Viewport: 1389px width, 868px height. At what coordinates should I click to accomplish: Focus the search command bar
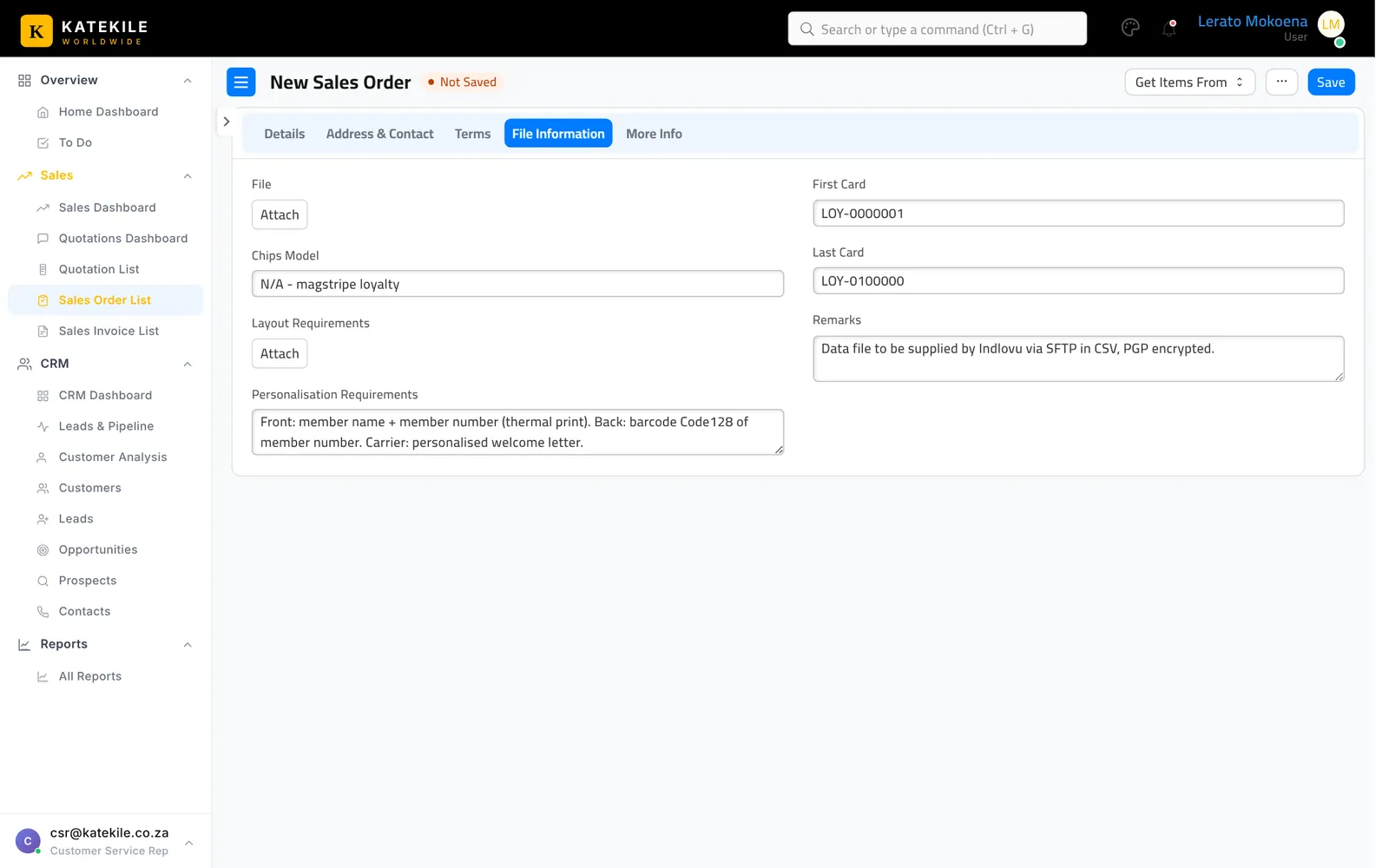pyautogui.click(x=937, y=29)
